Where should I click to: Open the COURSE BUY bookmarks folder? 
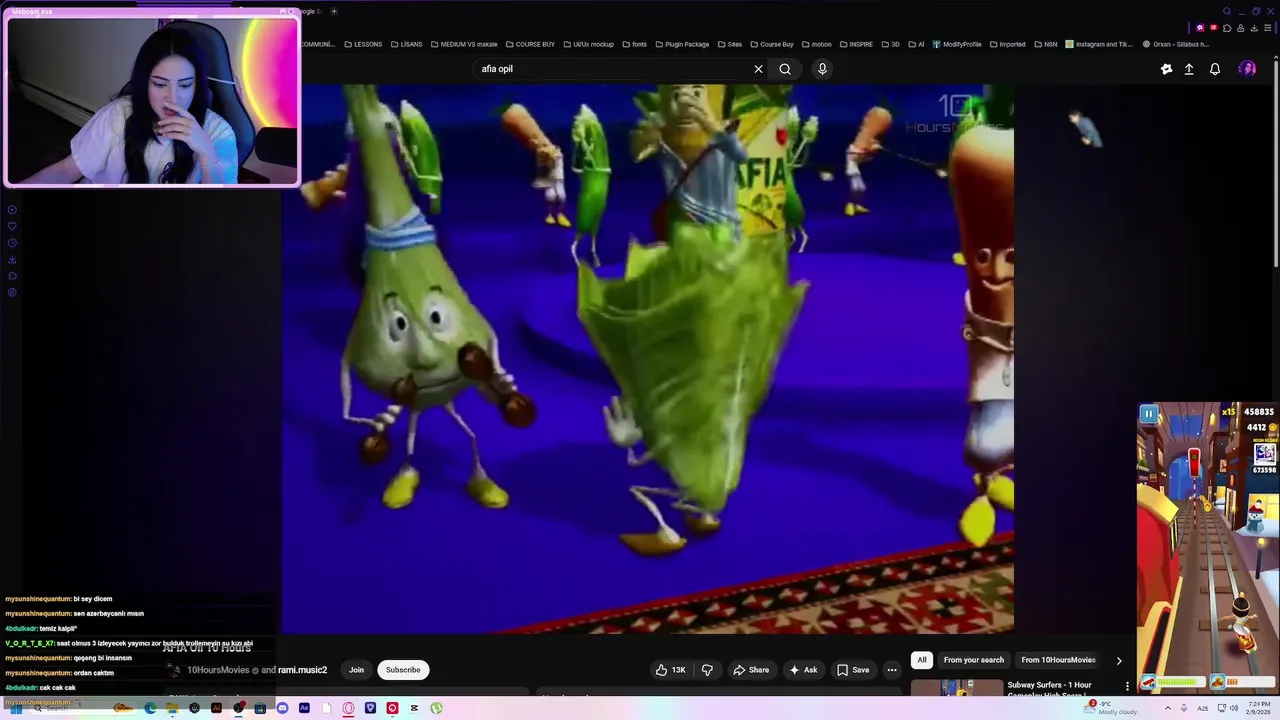[530, 44]
